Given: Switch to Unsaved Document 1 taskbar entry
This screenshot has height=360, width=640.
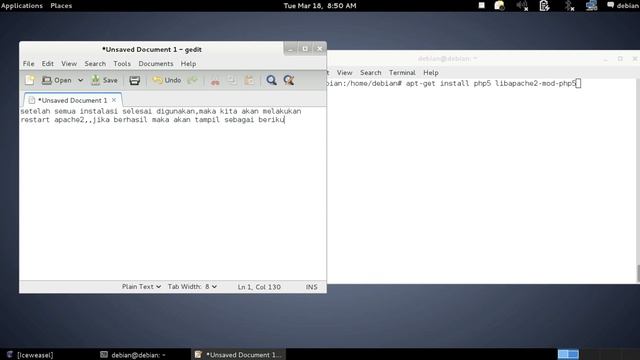Looking at the screenshot, I should [x=238, y=355].
